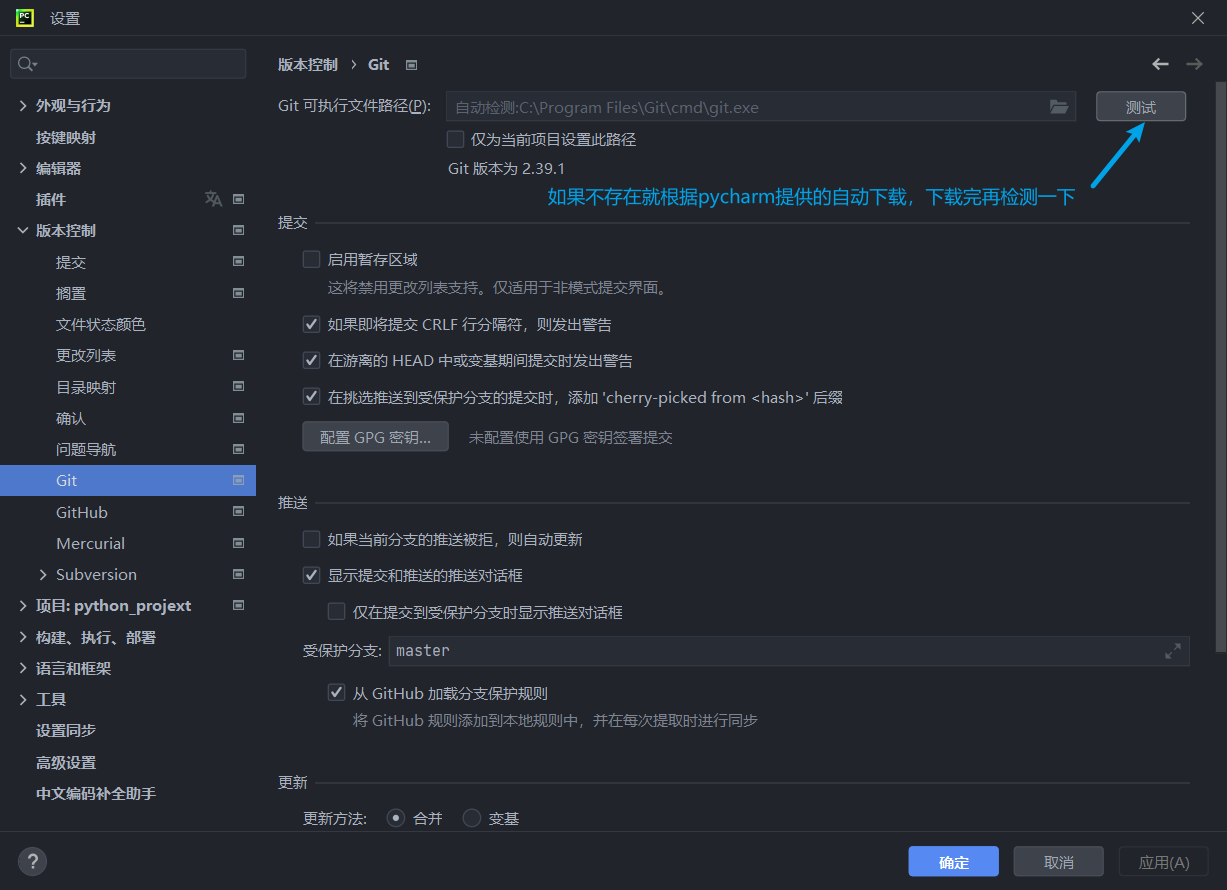
Task: Go back with the left arrow
Action: 1160,64
